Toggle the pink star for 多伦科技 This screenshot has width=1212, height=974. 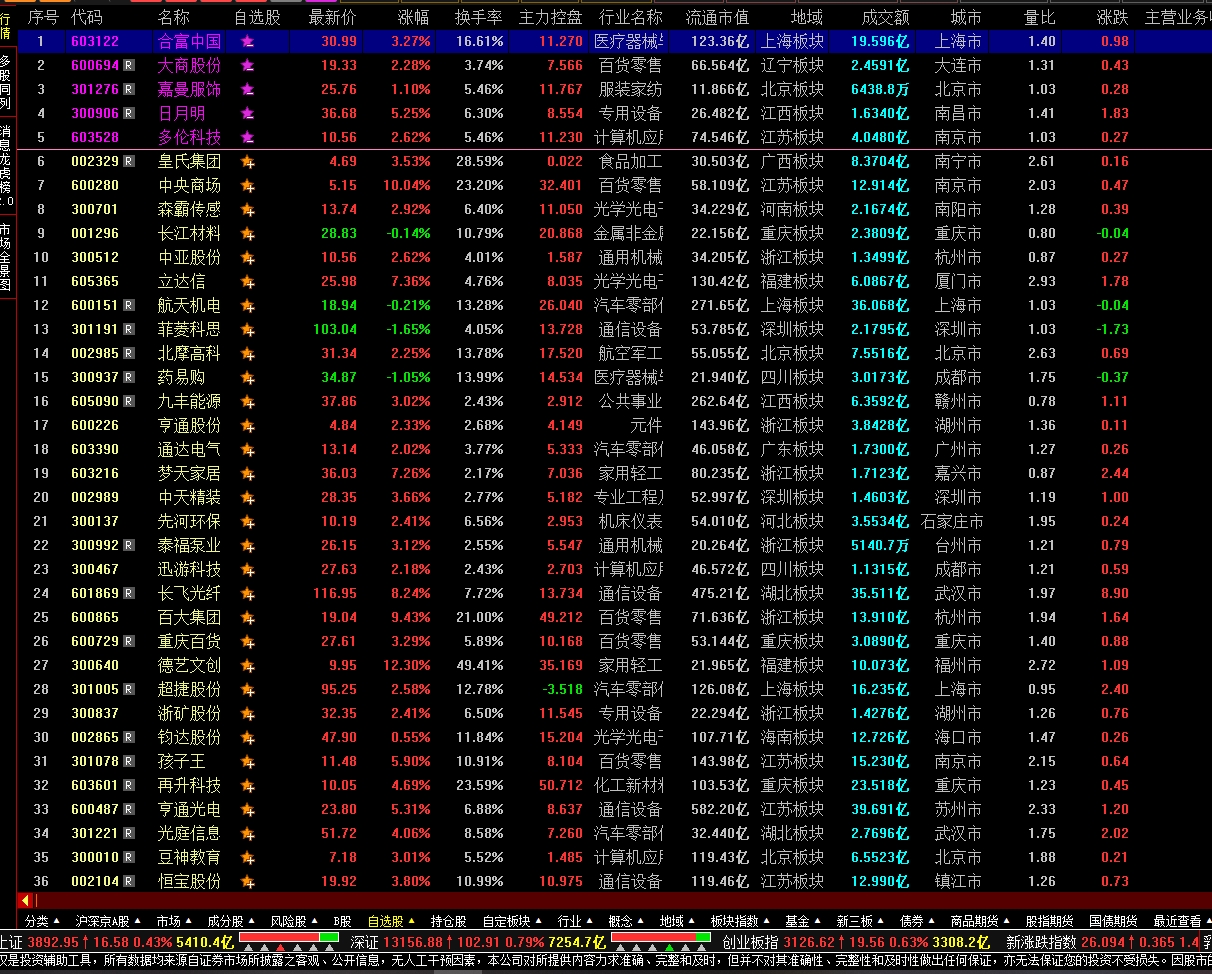coord(248,137)
